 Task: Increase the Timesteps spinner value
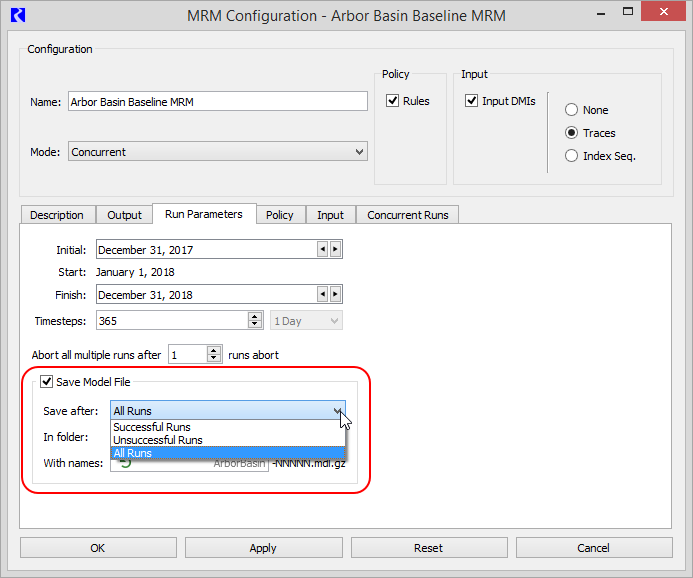coord(255,317)
